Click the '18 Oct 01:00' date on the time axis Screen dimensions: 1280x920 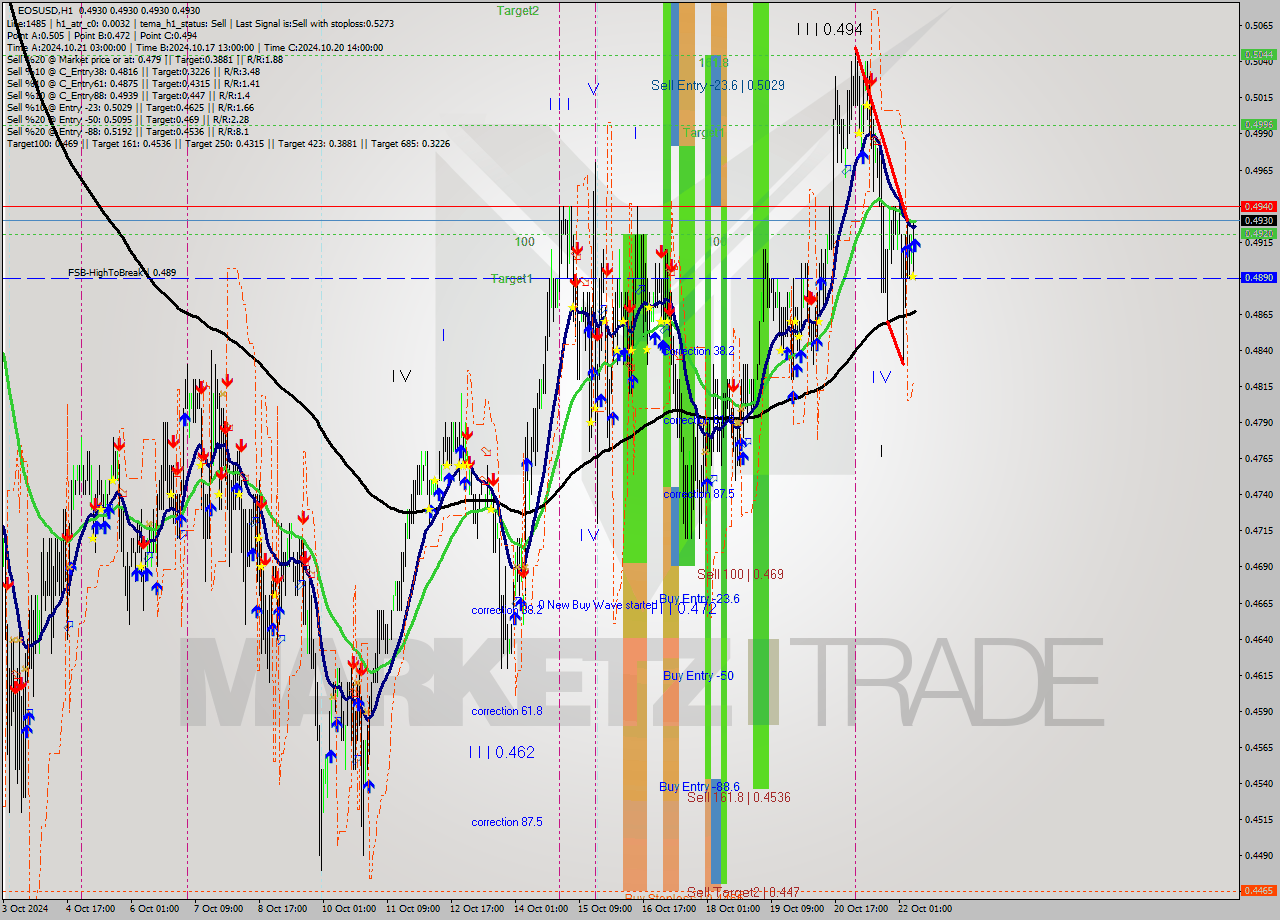tap(733, 909)
